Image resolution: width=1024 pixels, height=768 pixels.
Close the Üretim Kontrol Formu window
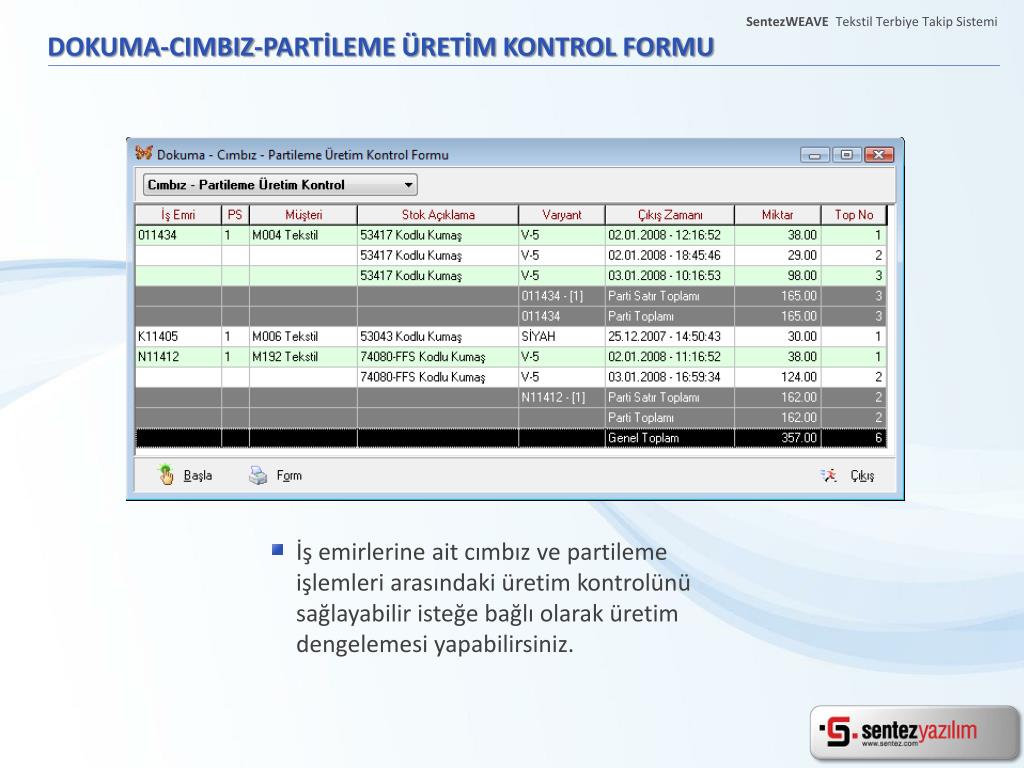pyautogui.click(x=878, y=155)
